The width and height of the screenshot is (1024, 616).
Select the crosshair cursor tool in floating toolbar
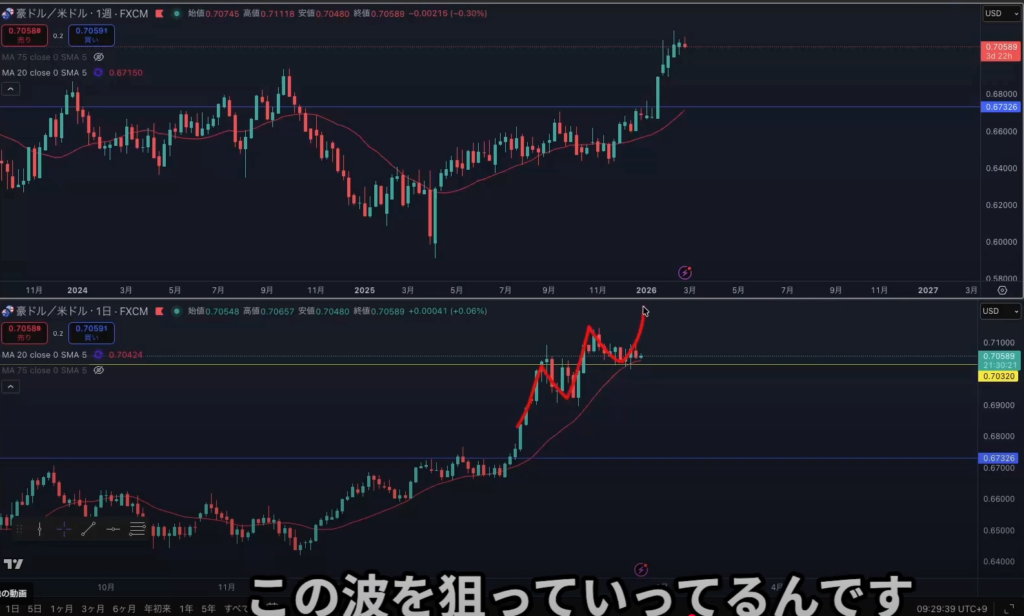(x=64, y=529)
